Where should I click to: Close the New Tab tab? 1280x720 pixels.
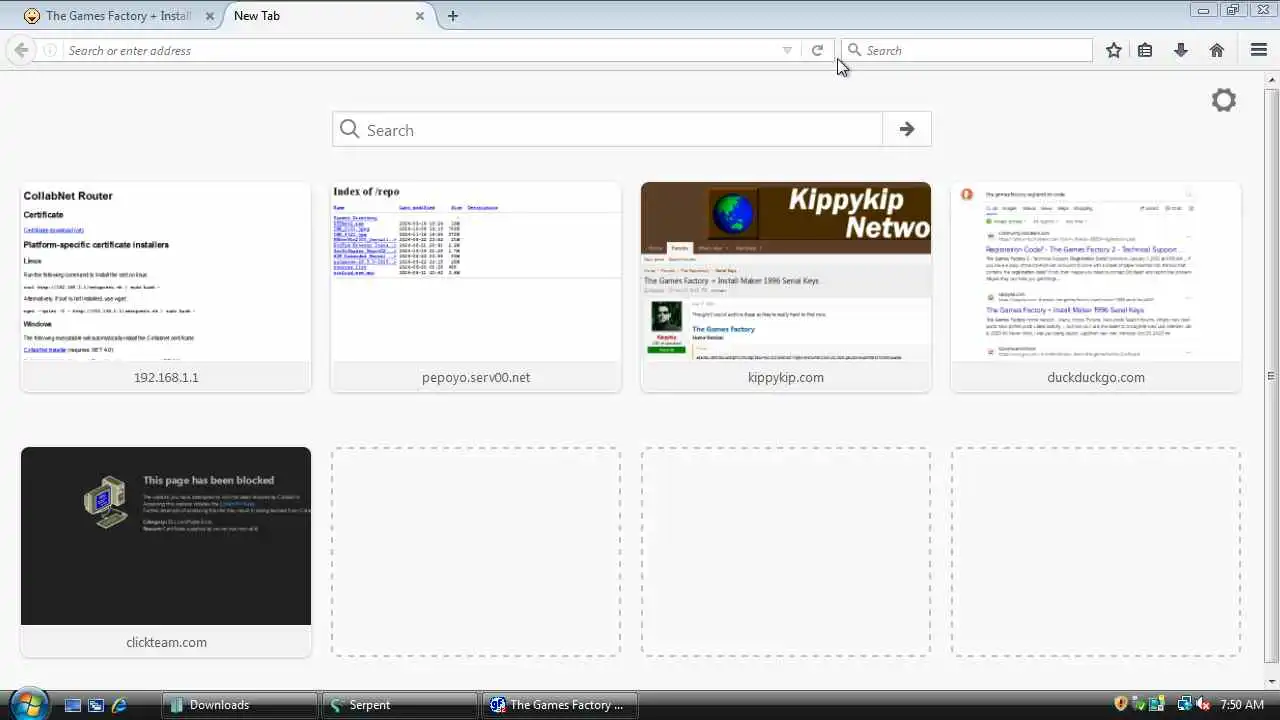[420, 16]
